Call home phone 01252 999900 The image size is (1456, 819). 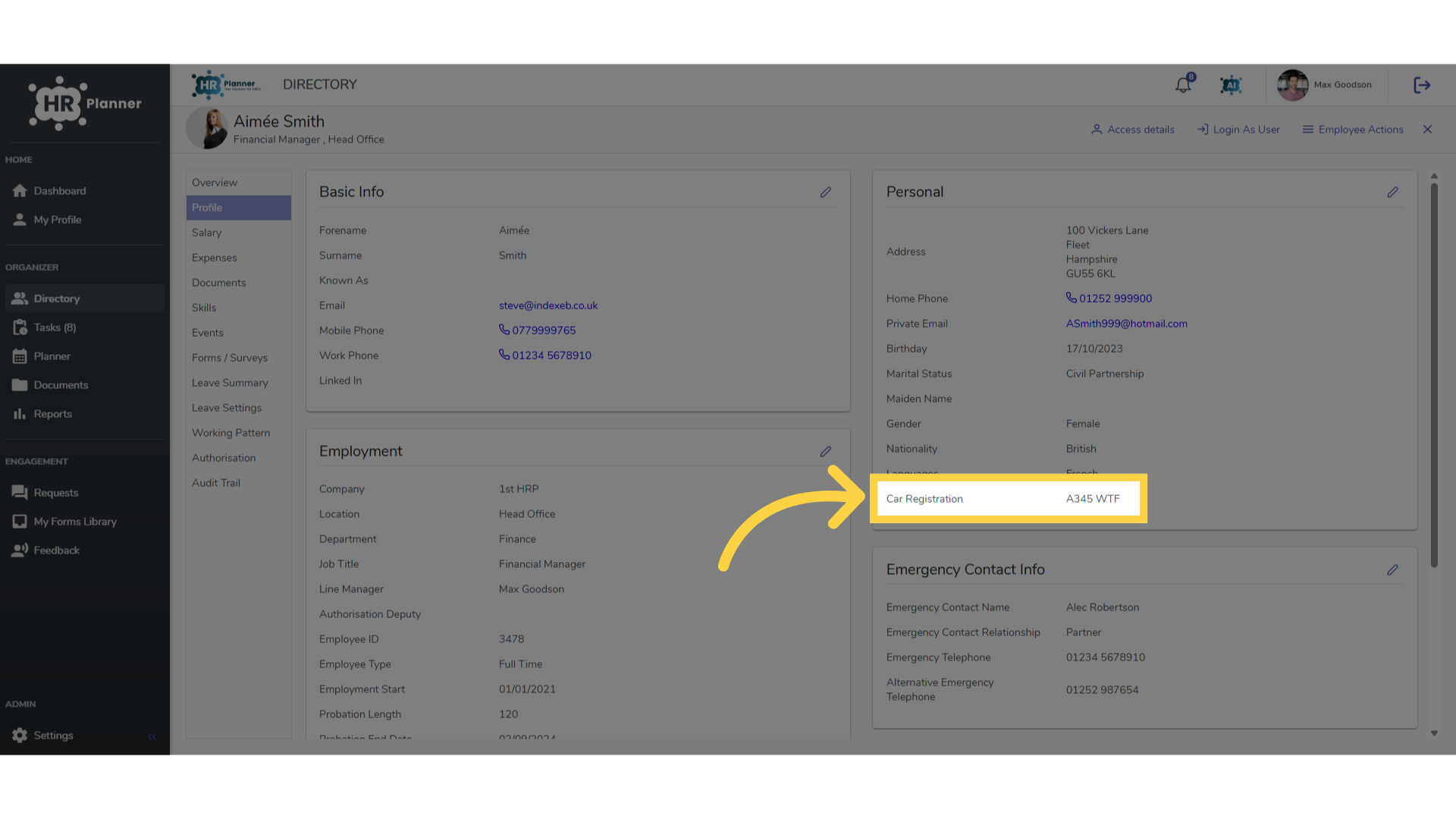pyautogui.click(x=1109, y=299)
